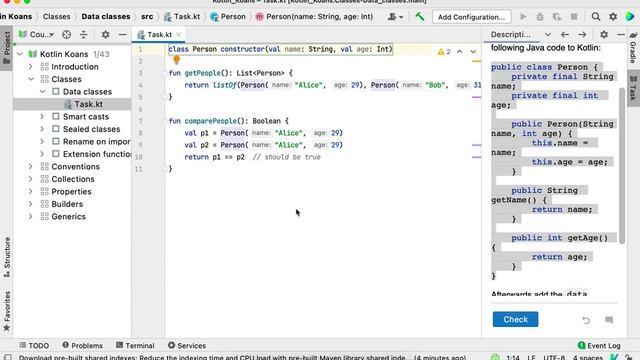
Task: Click Add Configuration button
Action: (471, 17)
